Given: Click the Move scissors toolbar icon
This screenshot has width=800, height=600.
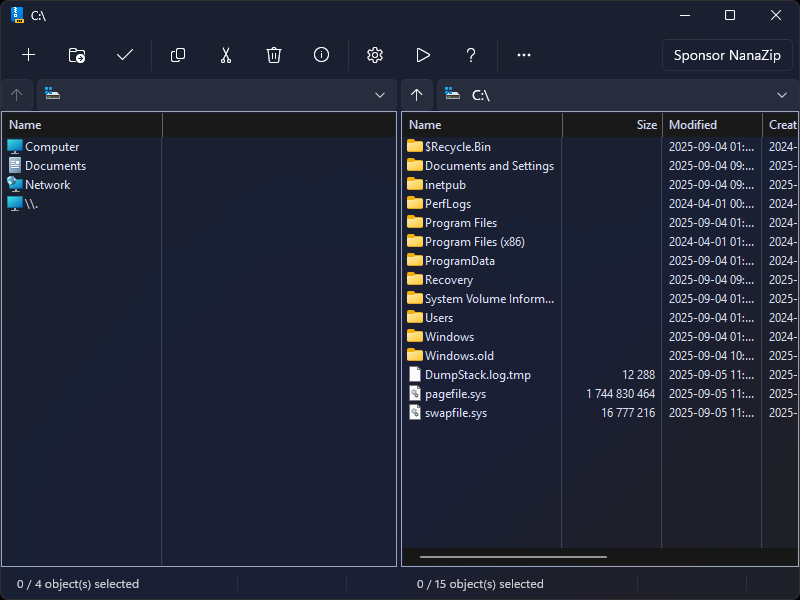Looking at the screenshot, I should (x=226, y=55).
